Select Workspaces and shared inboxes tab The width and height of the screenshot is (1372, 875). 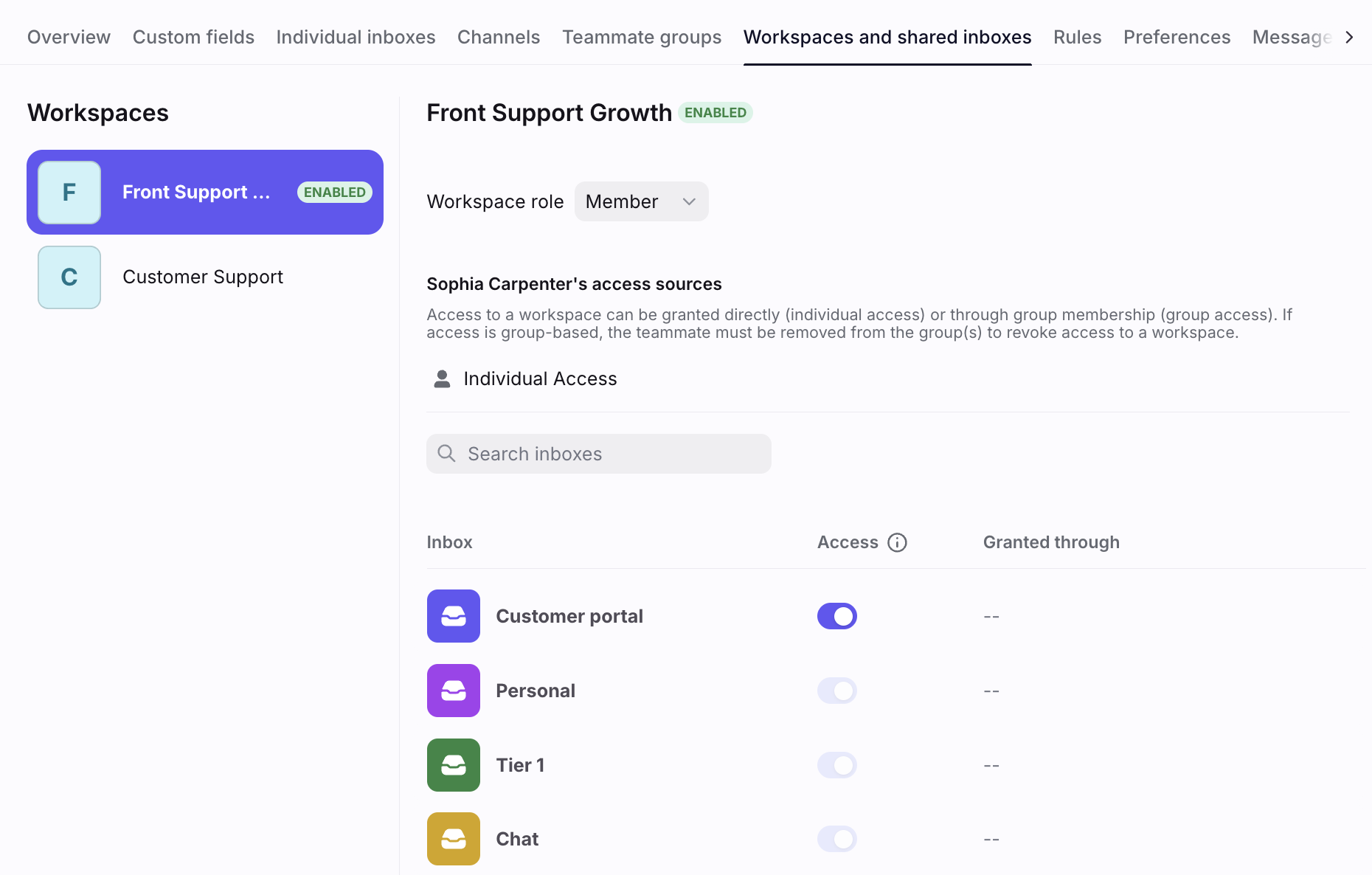(x=887, y=37)
